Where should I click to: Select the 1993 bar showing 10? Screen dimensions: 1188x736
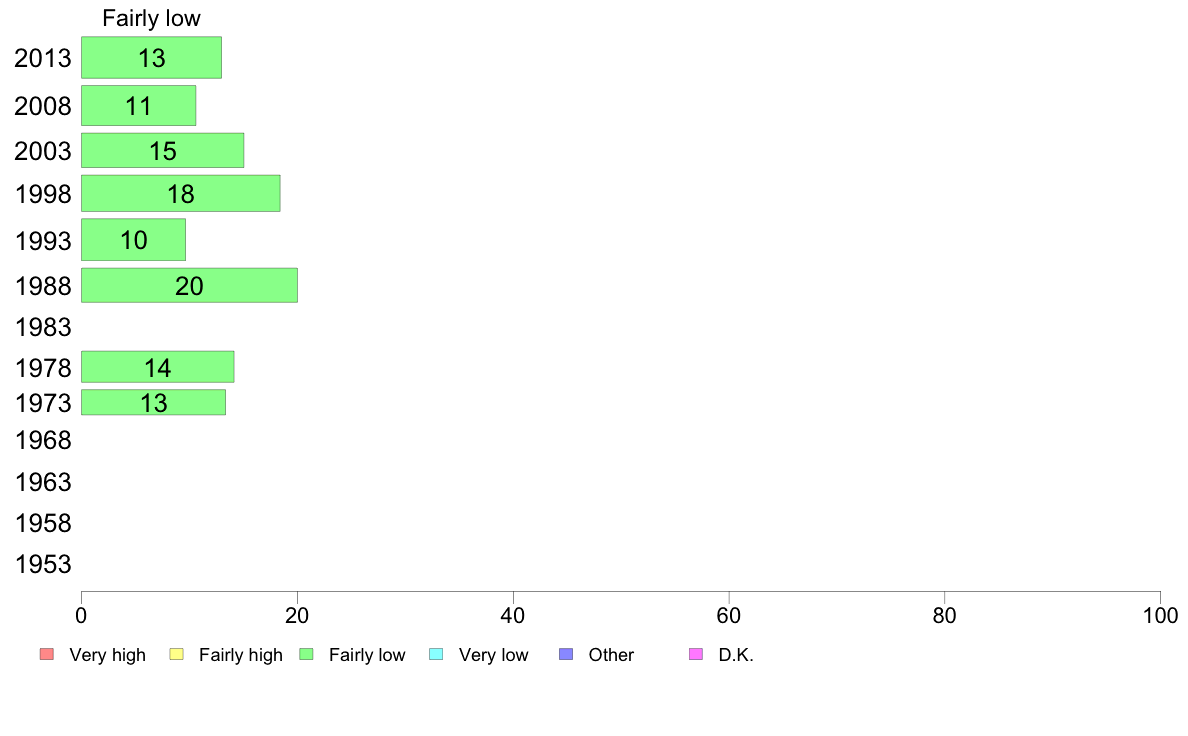point(133,240)
